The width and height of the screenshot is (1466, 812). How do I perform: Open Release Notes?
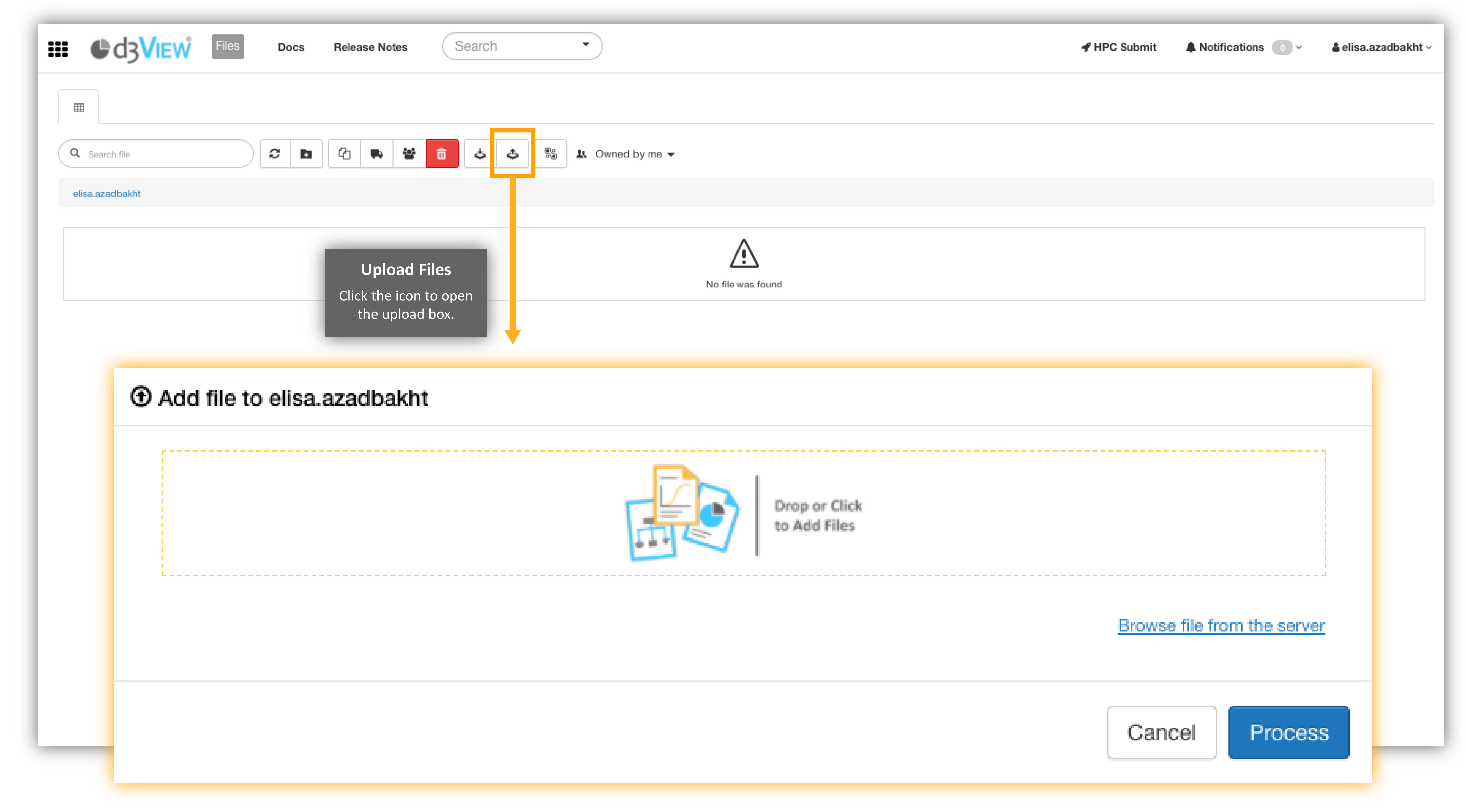pyautogui.click(x=370, y=47)
